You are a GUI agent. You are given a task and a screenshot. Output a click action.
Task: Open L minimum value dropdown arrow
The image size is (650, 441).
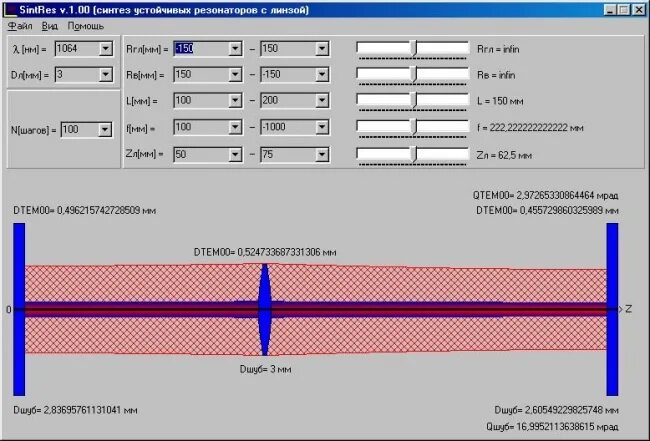point(235,101)
